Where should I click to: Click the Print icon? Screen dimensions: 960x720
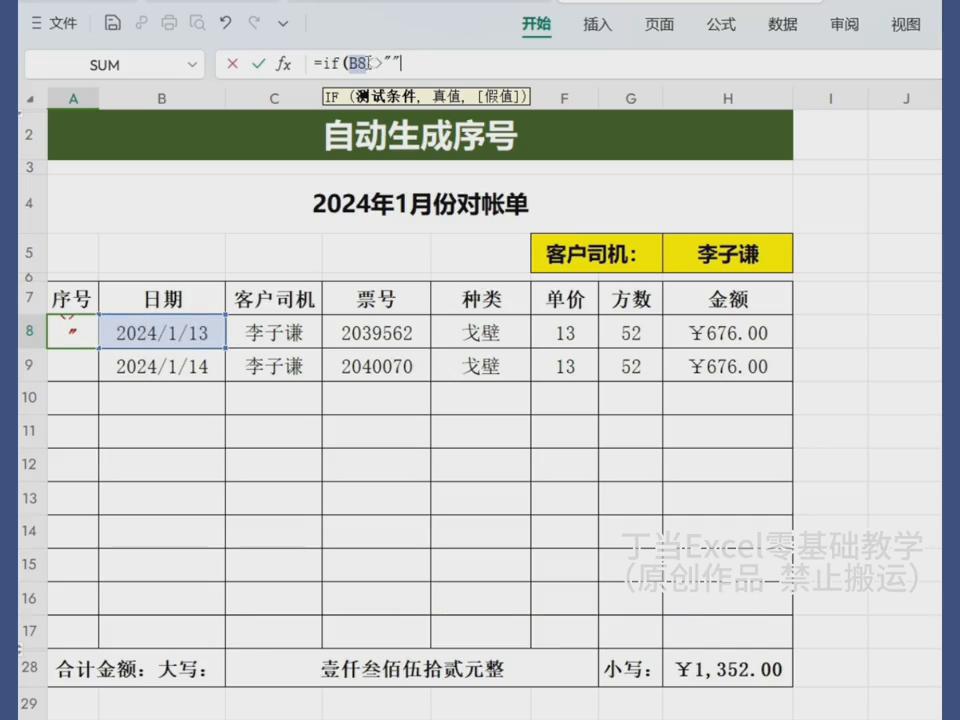coord(169,23)
